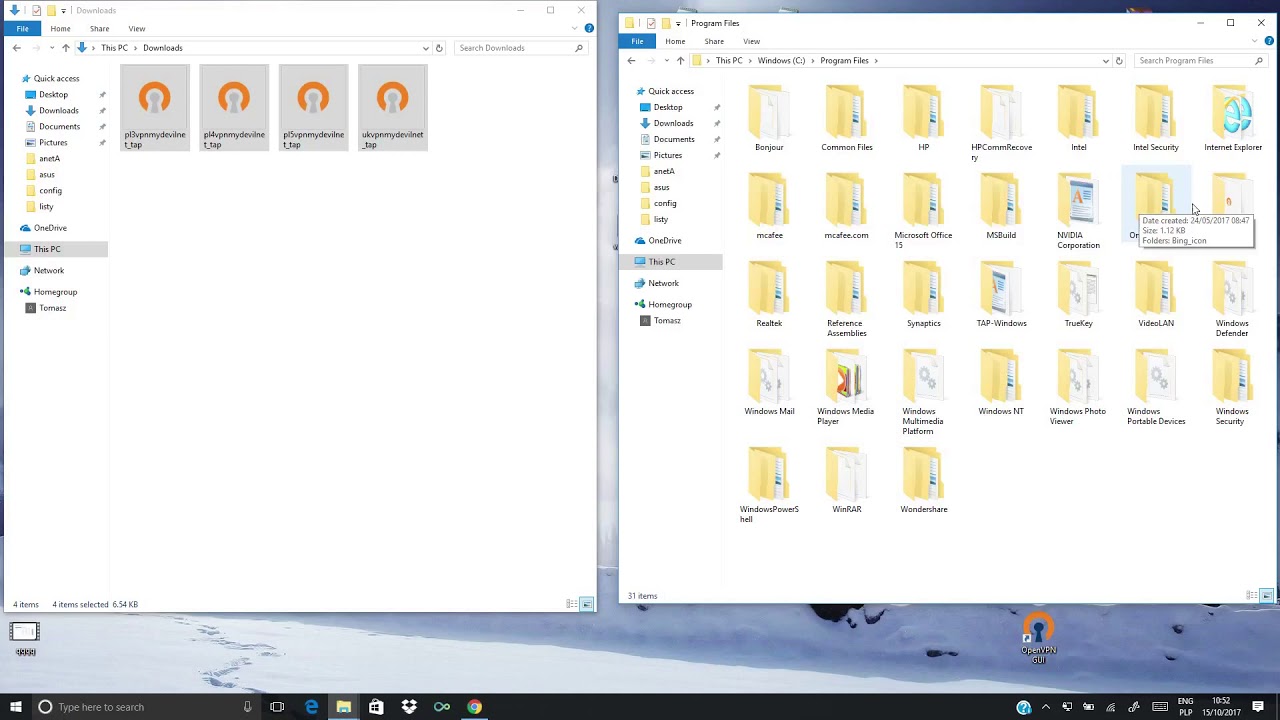Viewport: 1280px width, 720px height.
Task: Switch to large icons view in Program Files
Action: 1266,596
